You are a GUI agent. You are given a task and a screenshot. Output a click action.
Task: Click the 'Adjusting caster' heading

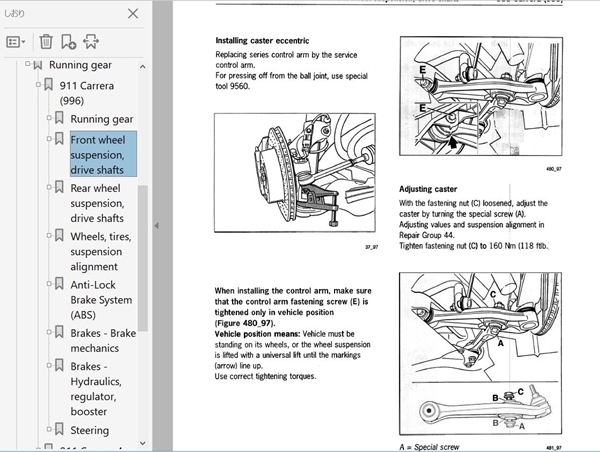pos(428,189)
